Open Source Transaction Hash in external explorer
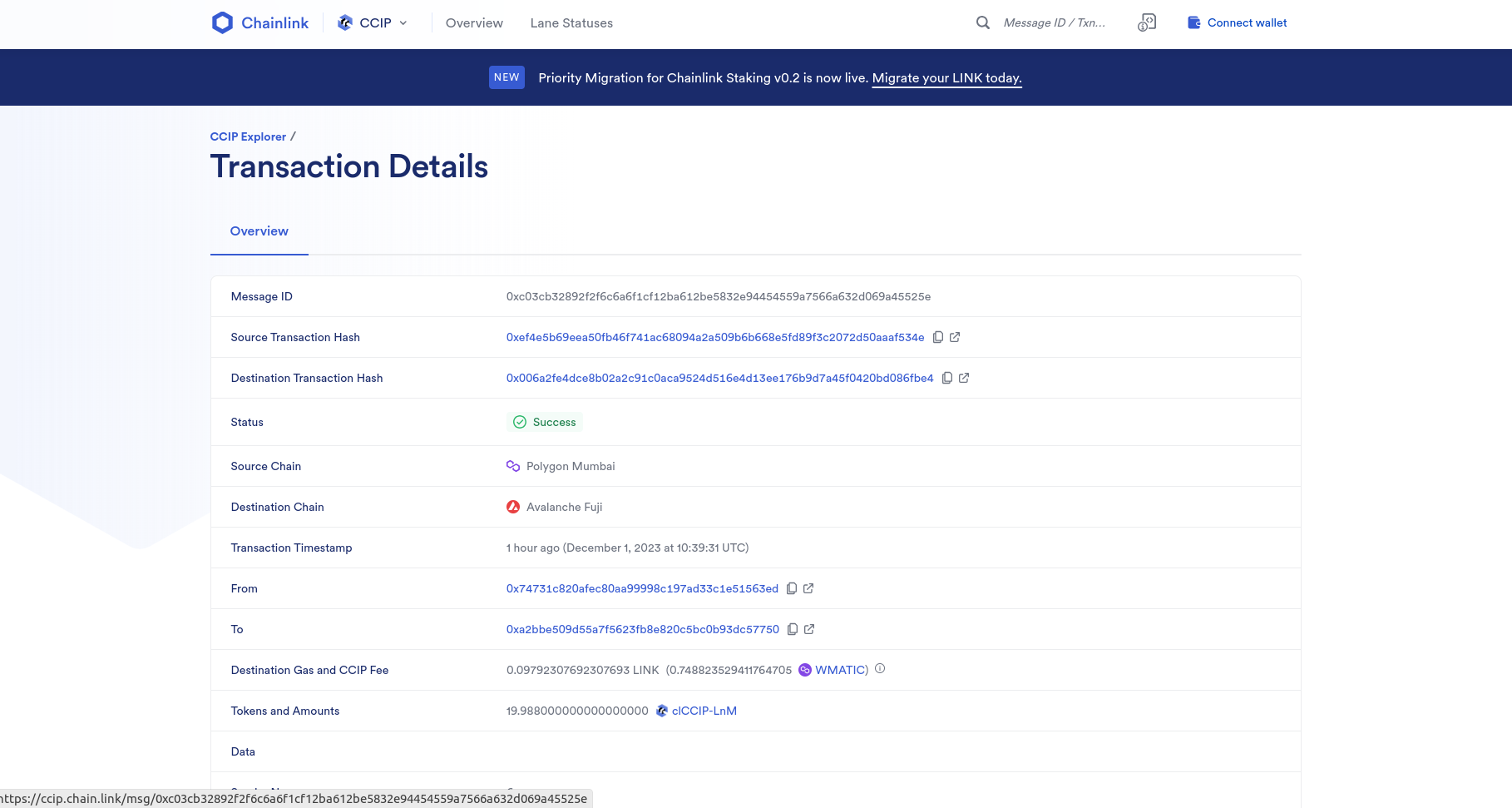Screen dimensions: 1512x808 (x=955, y=337)
